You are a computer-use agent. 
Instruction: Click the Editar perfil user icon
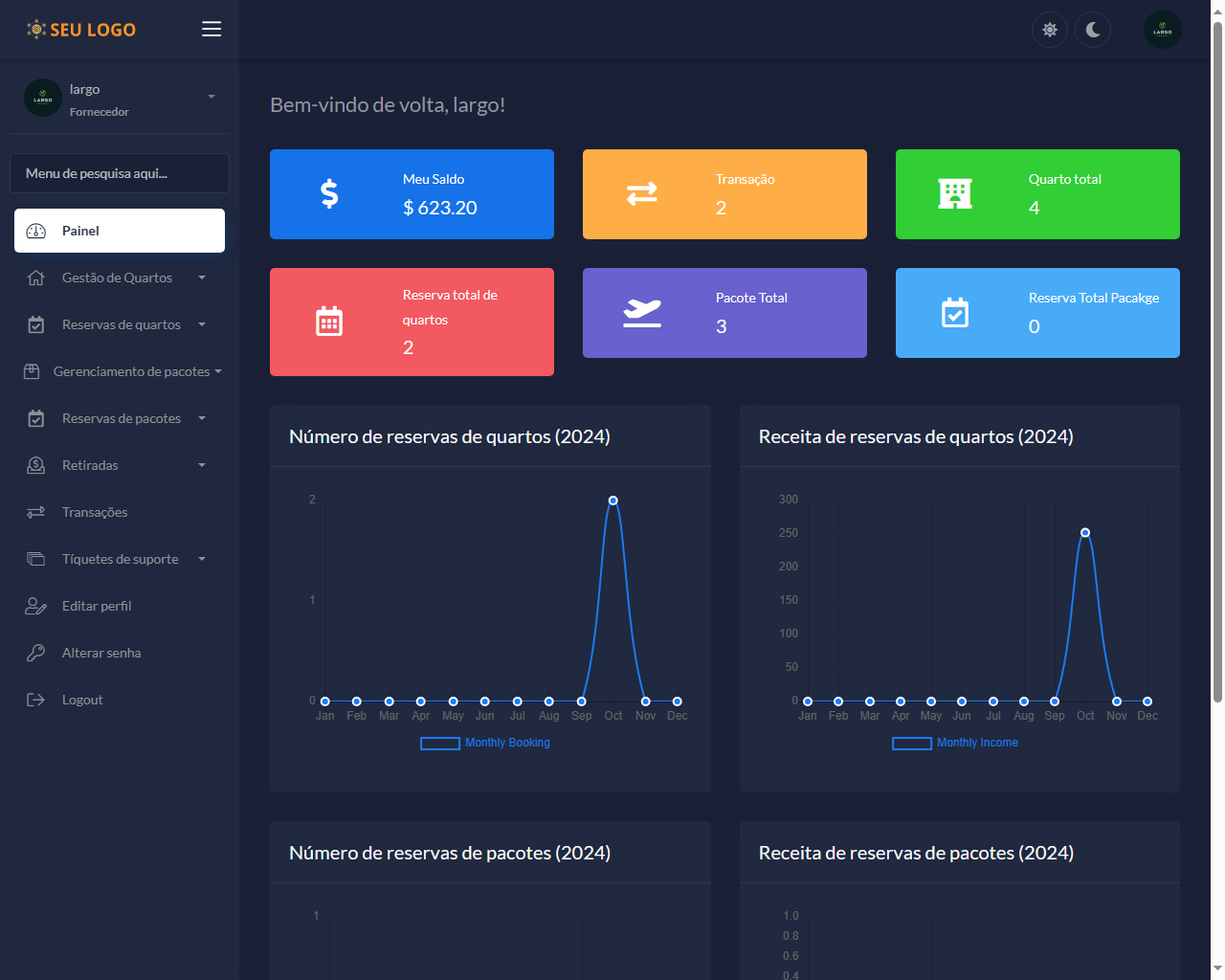coord(35,606)
